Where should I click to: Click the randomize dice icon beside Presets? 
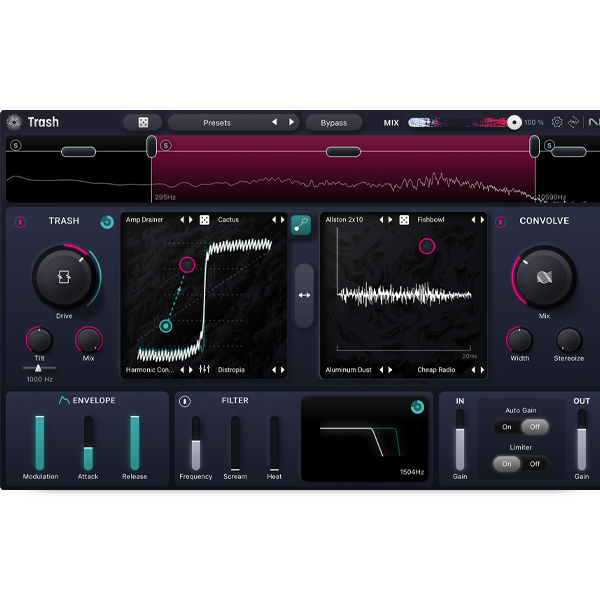pos(143,122)
